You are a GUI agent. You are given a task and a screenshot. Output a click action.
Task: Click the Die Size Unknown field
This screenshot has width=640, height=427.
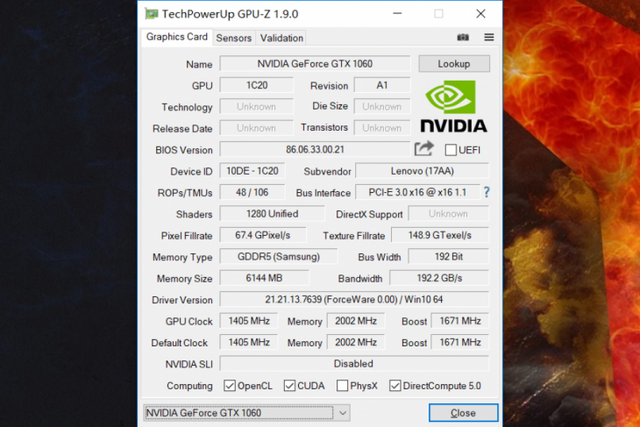click(x=382, y=107)
